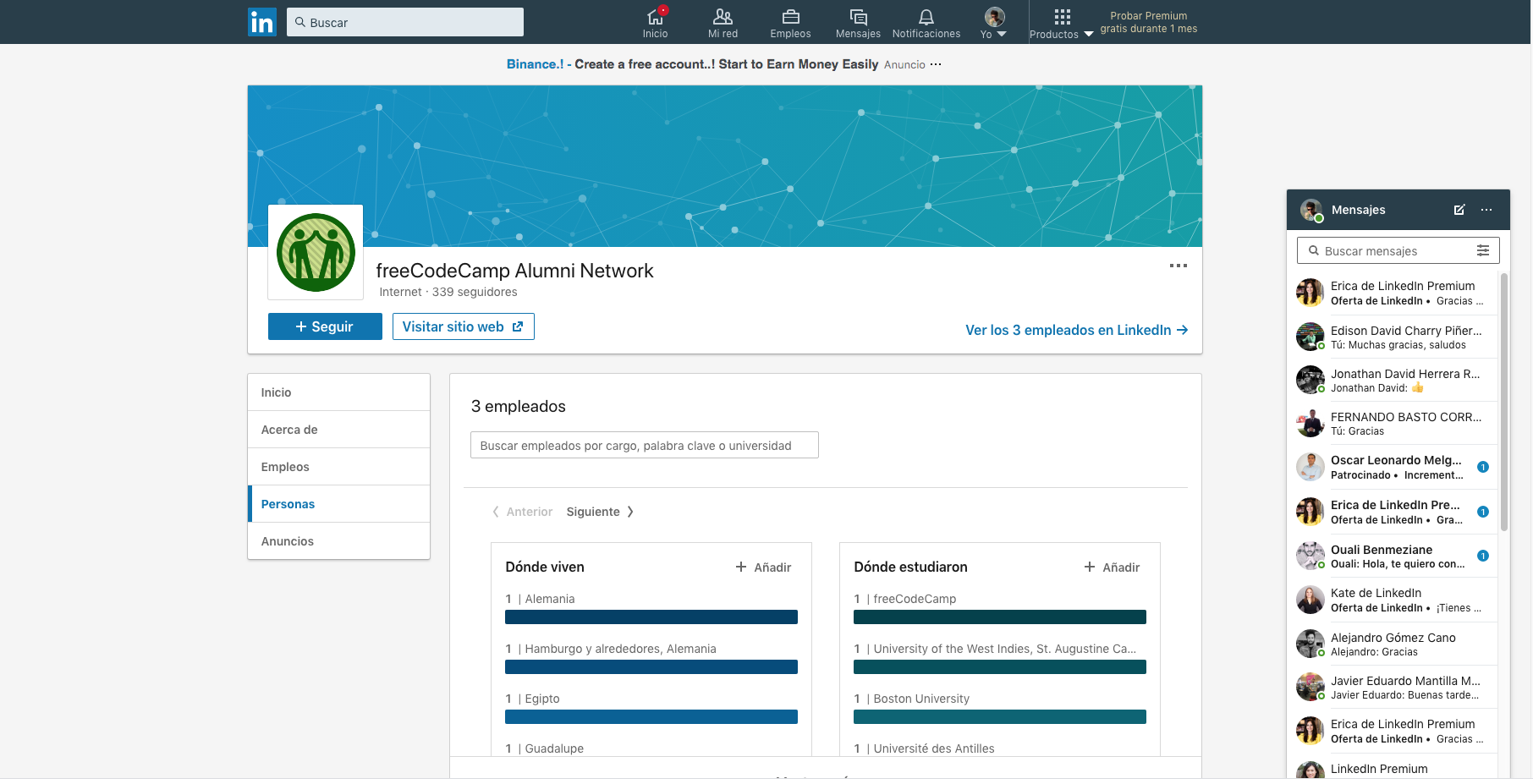Open Ver los 3 empleados en LinkedIn
Viewport: 1533px width, 784px height.
tap(1076, 330)
